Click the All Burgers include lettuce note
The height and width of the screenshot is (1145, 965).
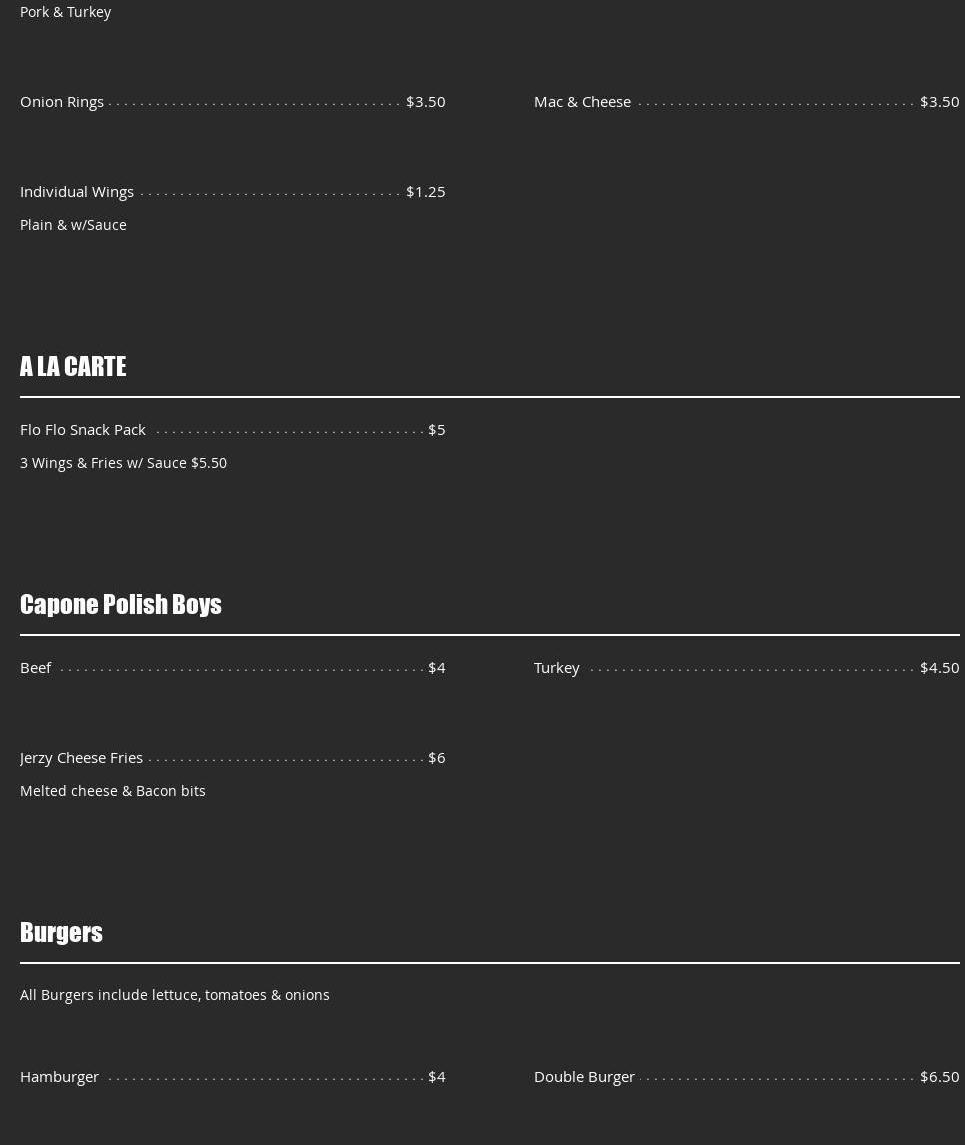(x=175, y=994)
